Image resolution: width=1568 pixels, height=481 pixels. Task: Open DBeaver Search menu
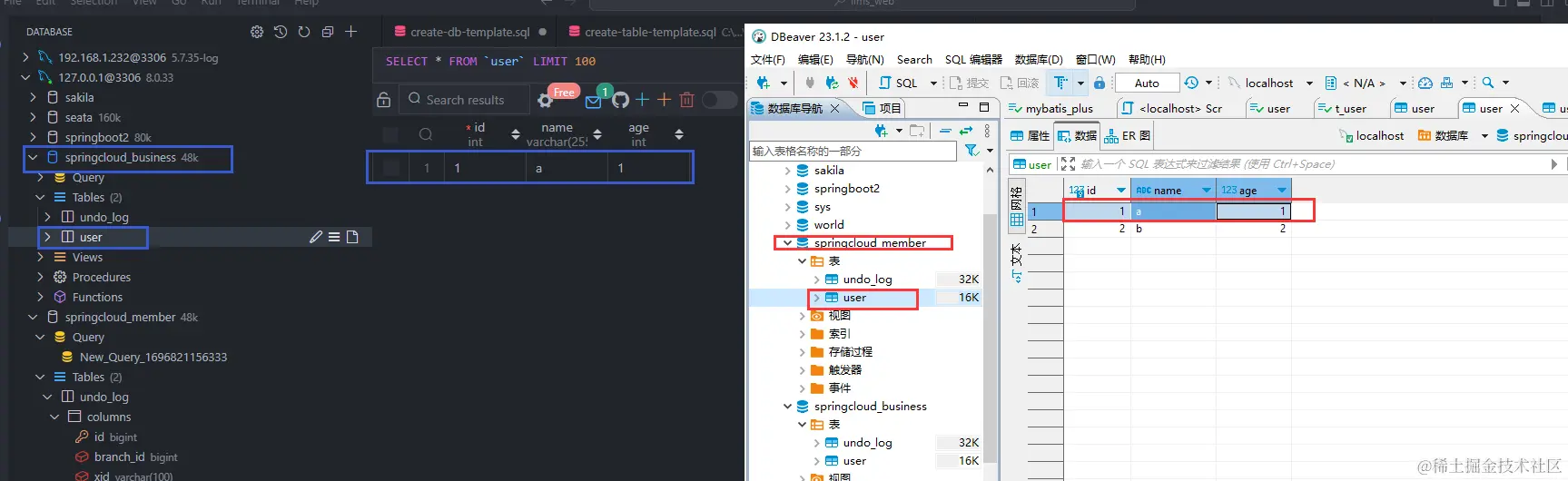coord(914,60)
